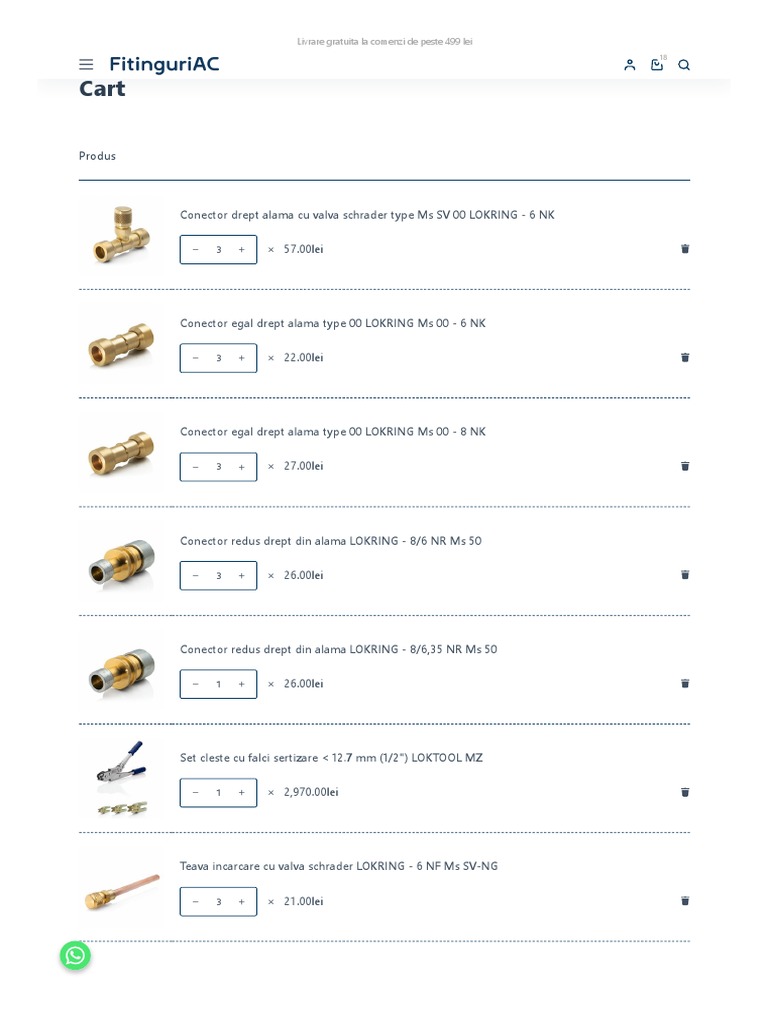This screenshot has height=1024, width=768.
Task: Remove Teava incarcare LOKRING item from cart
Action: tap(685, 901)
